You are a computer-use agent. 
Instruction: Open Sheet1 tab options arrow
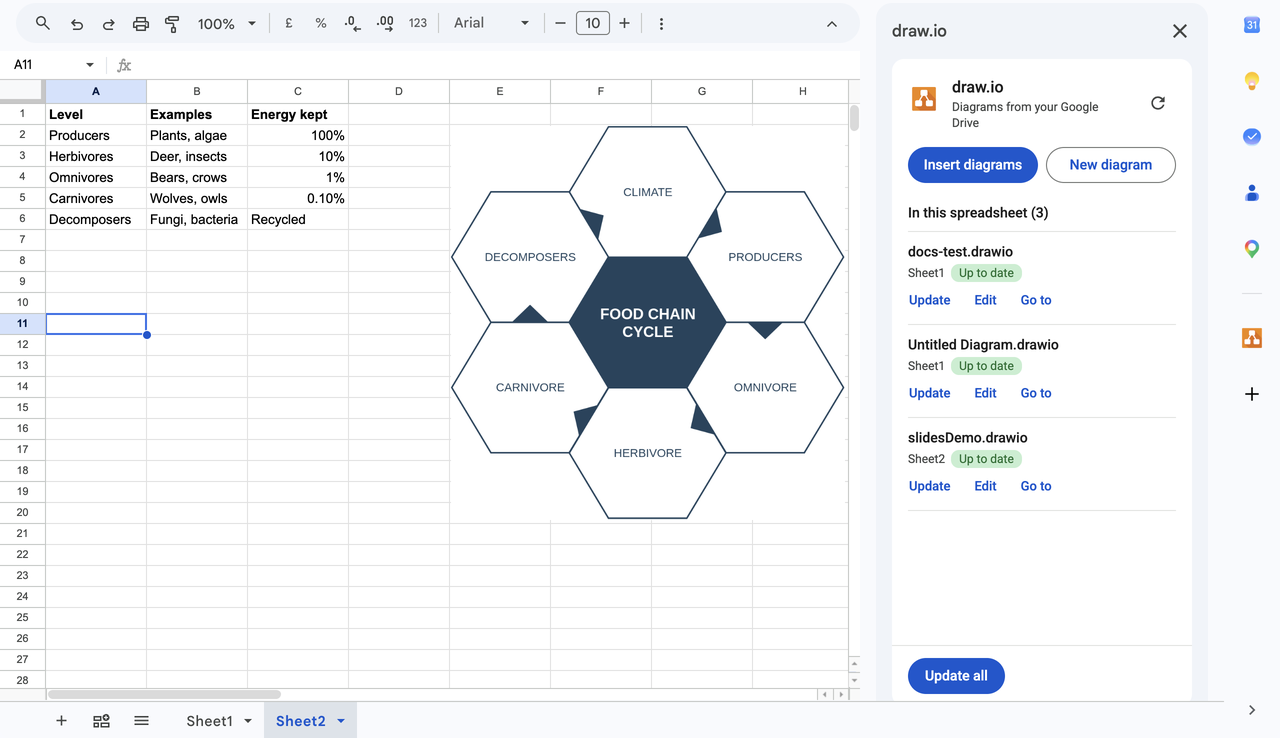pos(248,721)
